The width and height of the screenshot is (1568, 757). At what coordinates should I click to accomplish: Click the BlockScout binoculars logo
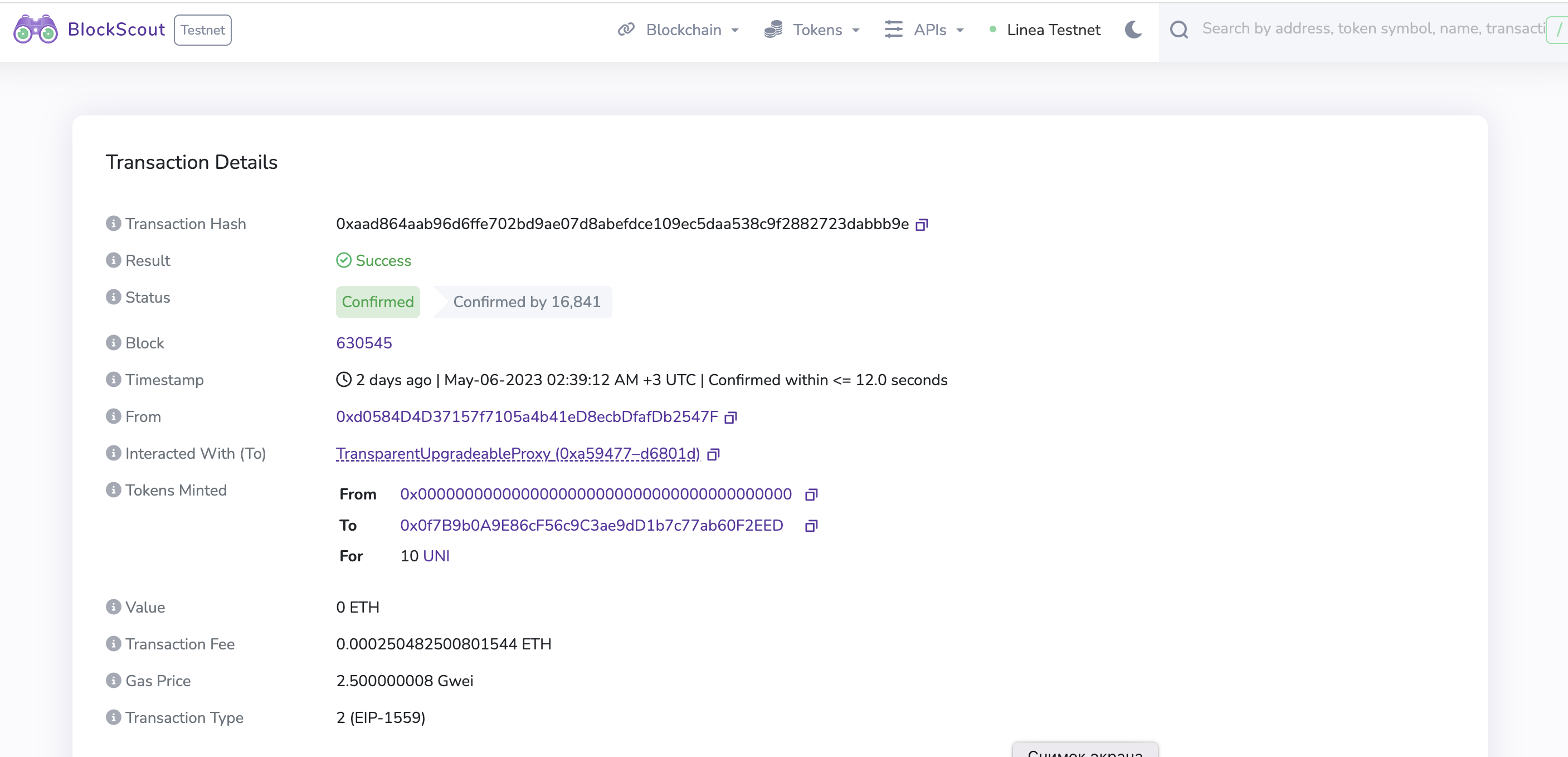click(x=35, y=29)
